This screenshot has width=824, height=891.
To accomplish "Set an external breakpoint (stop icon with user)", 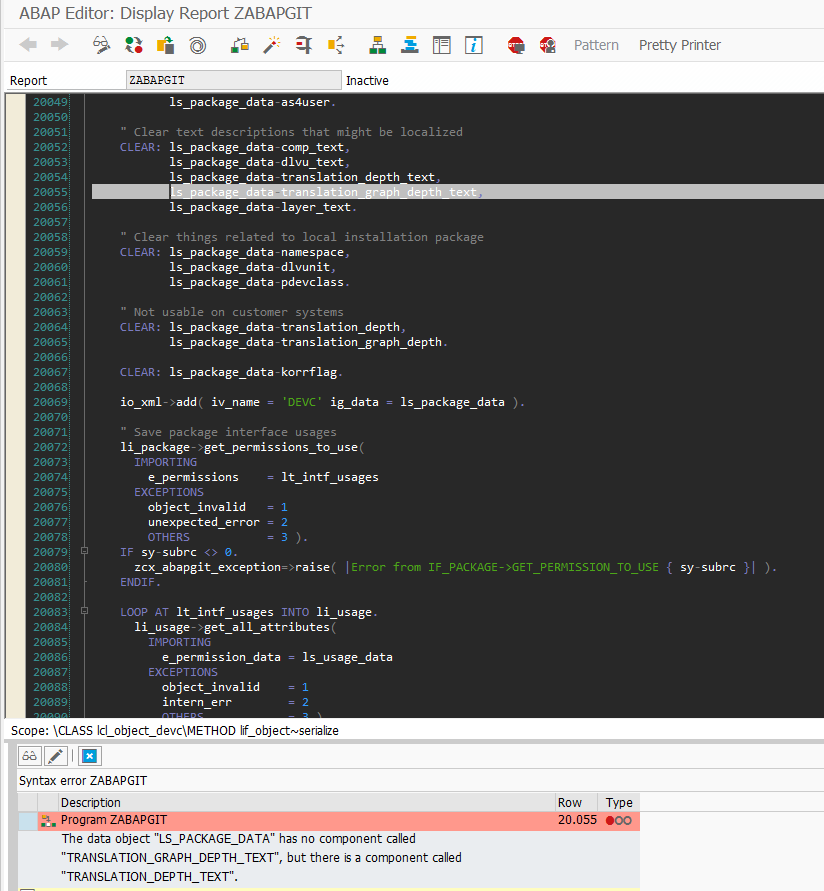I will click(x=548, y=45).
